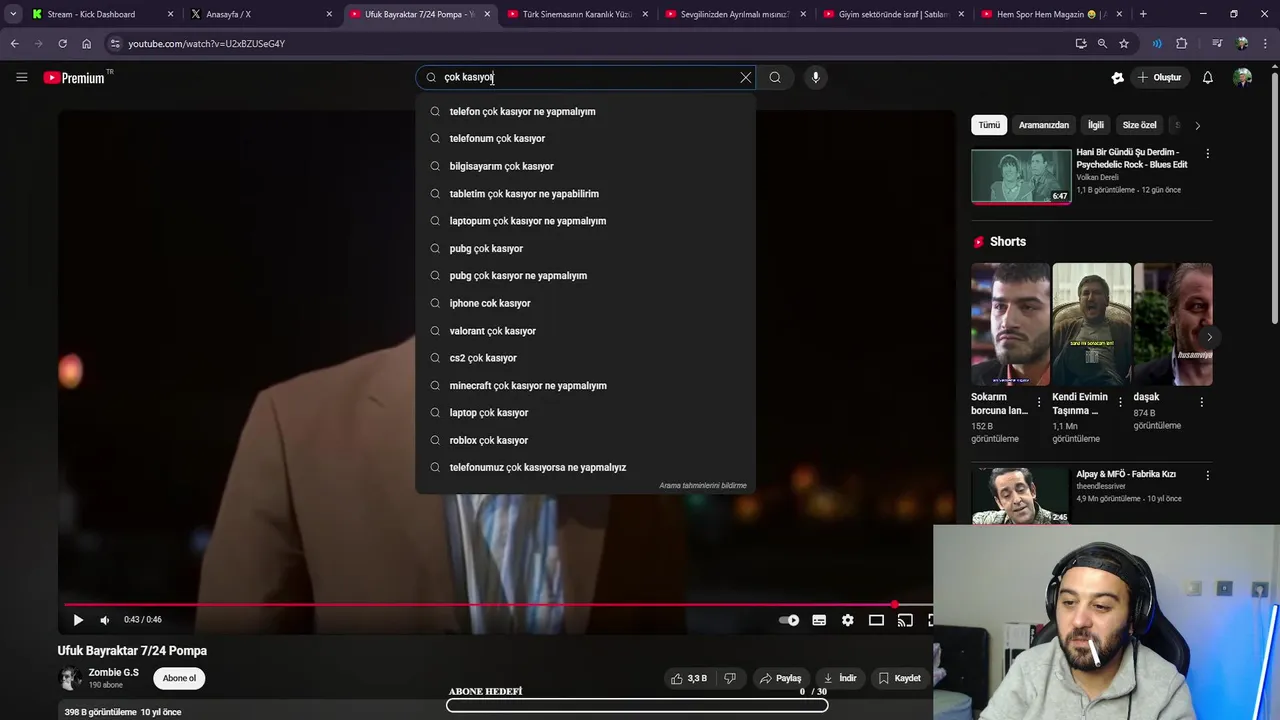1280x720 pixels.
Task: Mute the video volume speaker
Action: 105,620
